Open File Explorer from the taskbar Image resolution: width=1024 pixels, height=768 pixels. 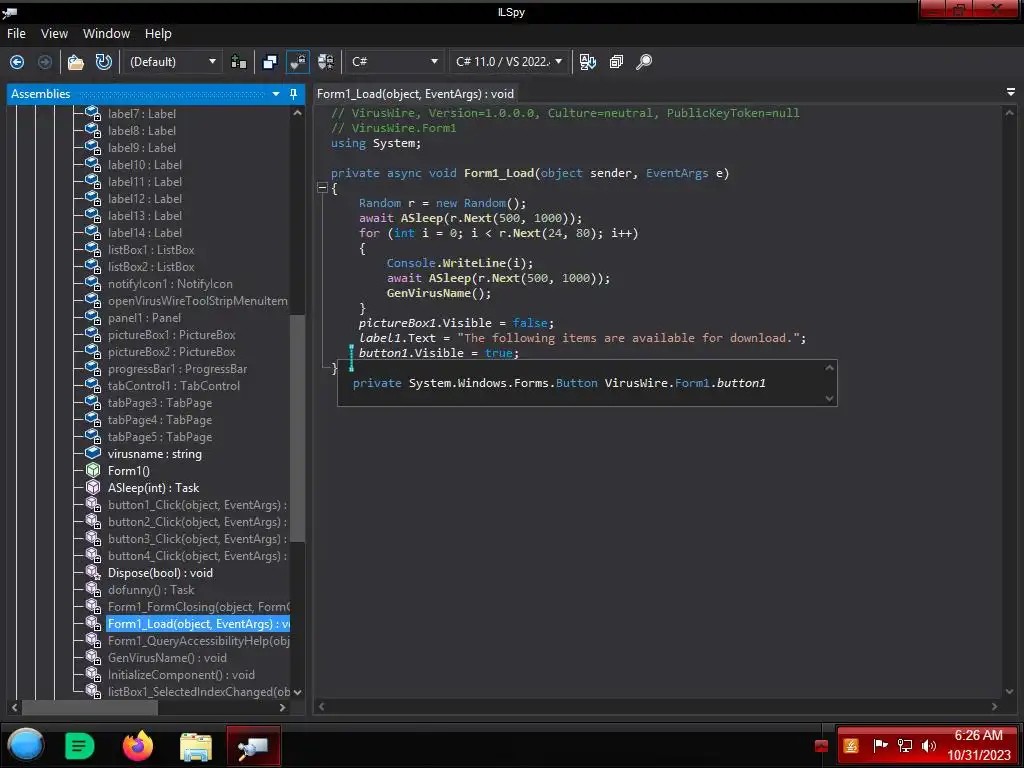(x=196, y=746)
